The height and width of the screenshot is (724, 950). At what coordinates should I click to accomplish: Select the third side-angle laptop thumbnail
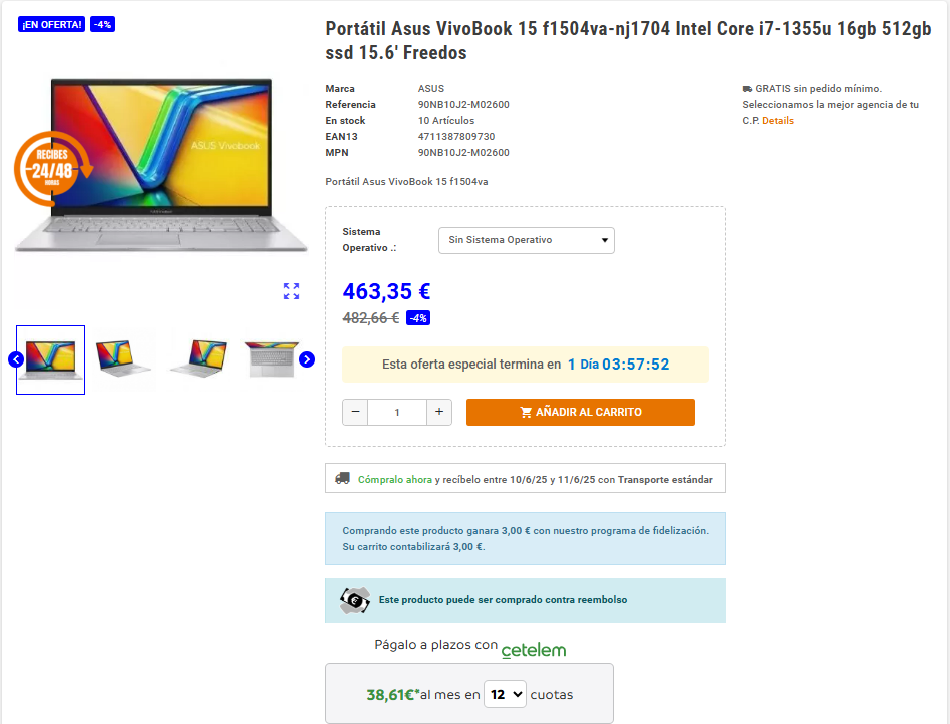click(198, 360)
